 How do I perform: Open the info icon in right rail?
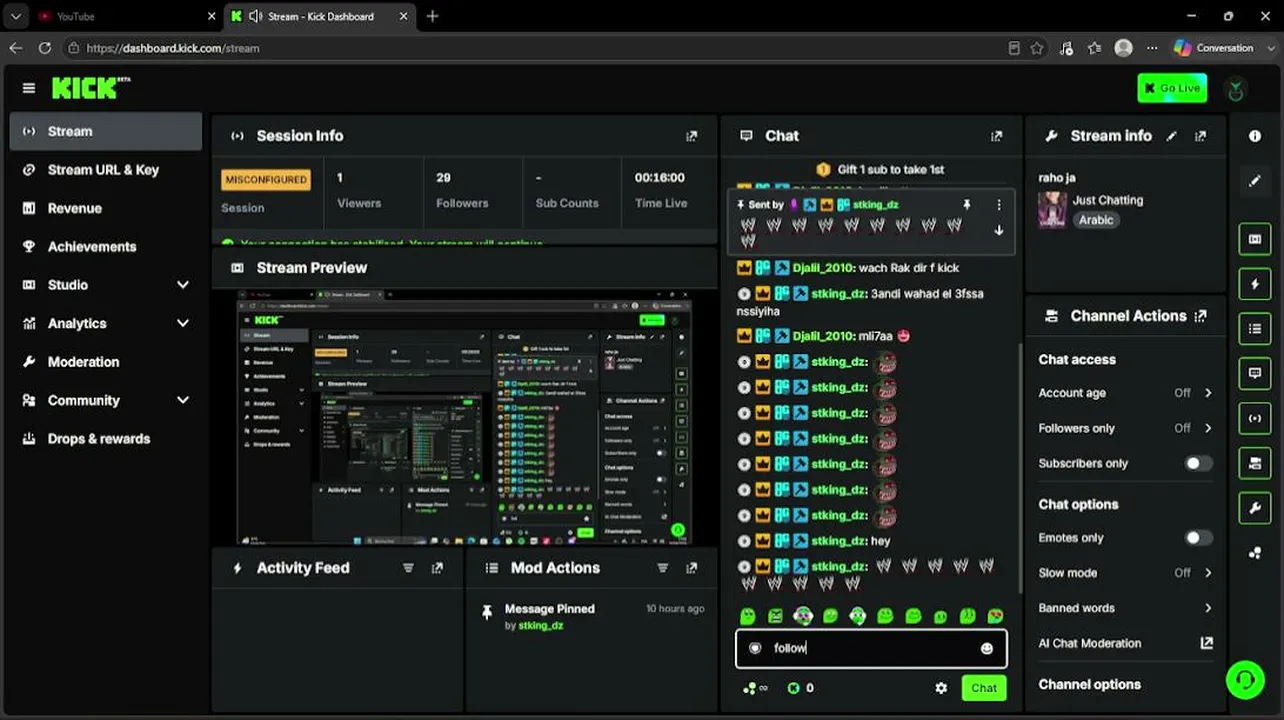click(x=1255, y=136)
